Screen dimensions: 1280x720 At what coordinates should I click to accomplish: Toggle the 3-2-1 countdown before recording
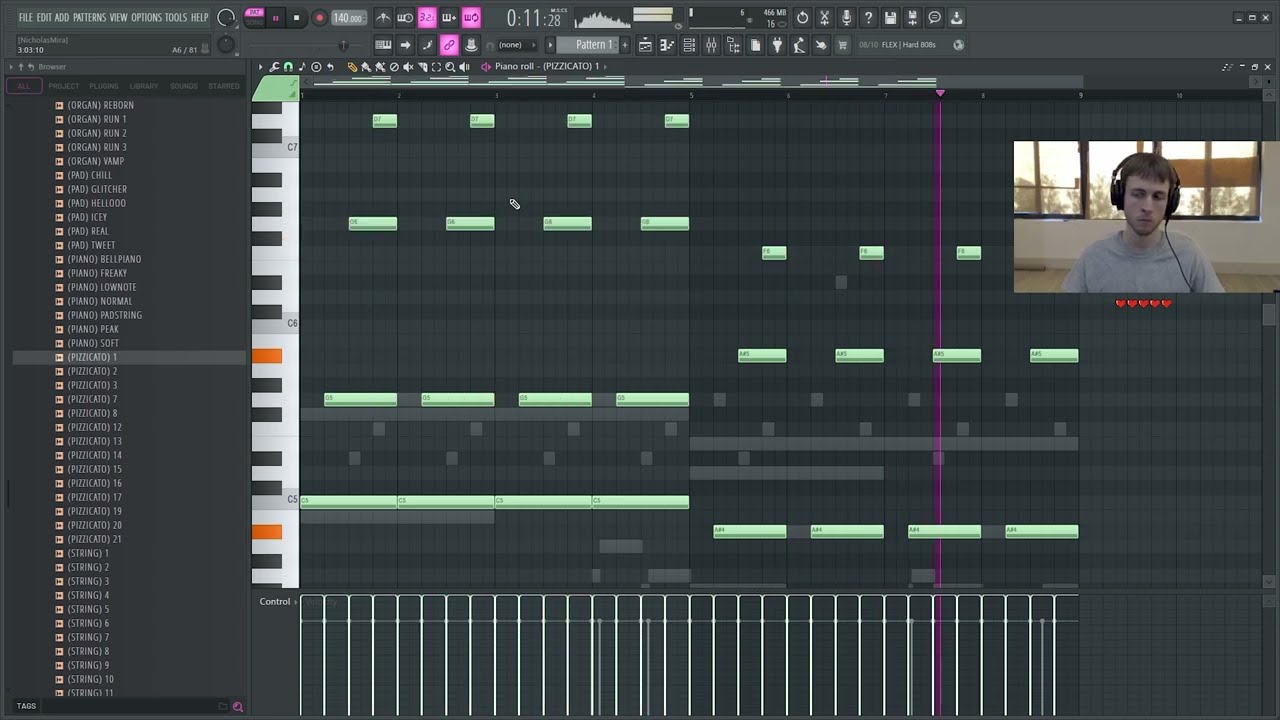click(427, 18)
